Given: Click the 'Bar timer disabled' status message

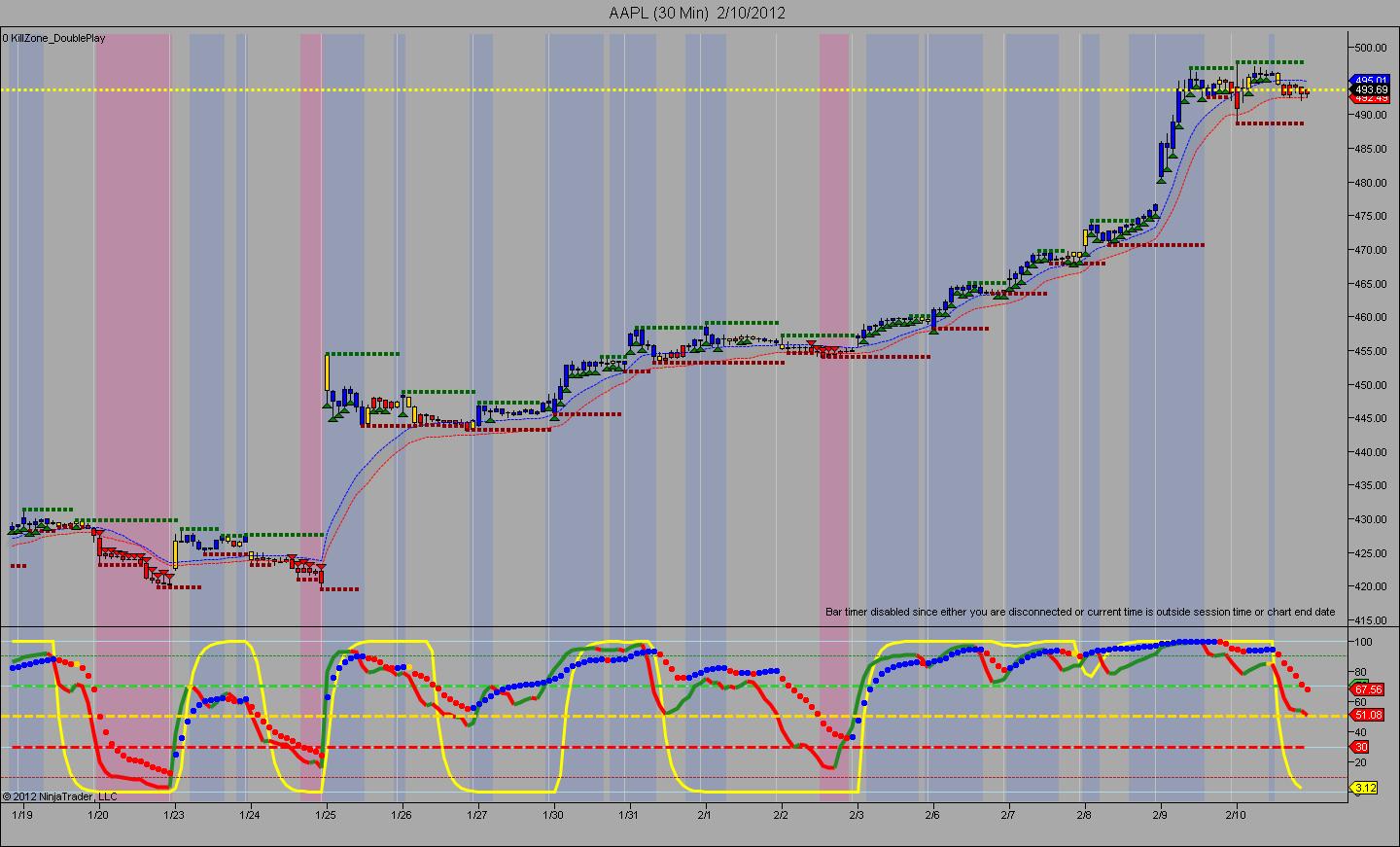Looking at the screenshot, I should 1080,612.
